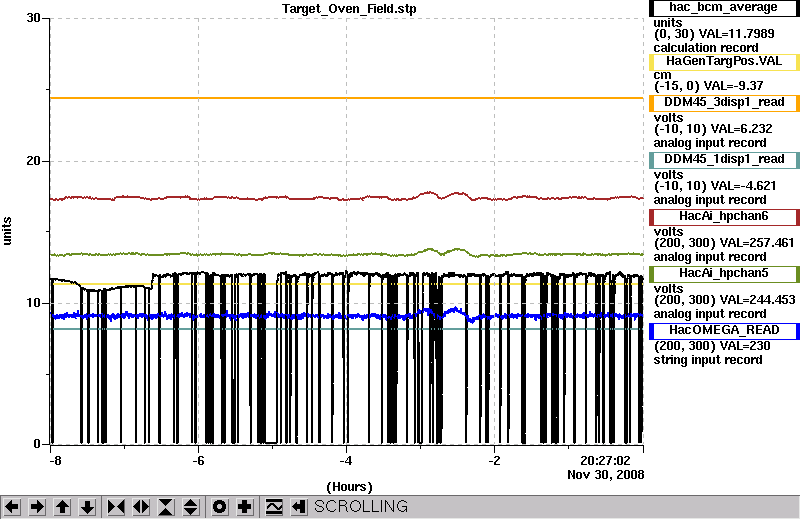The height and width of the screenshot is (519, 800).
Task: Select the HacOMEGA_READ legend entry
Action: pos(723,331)
